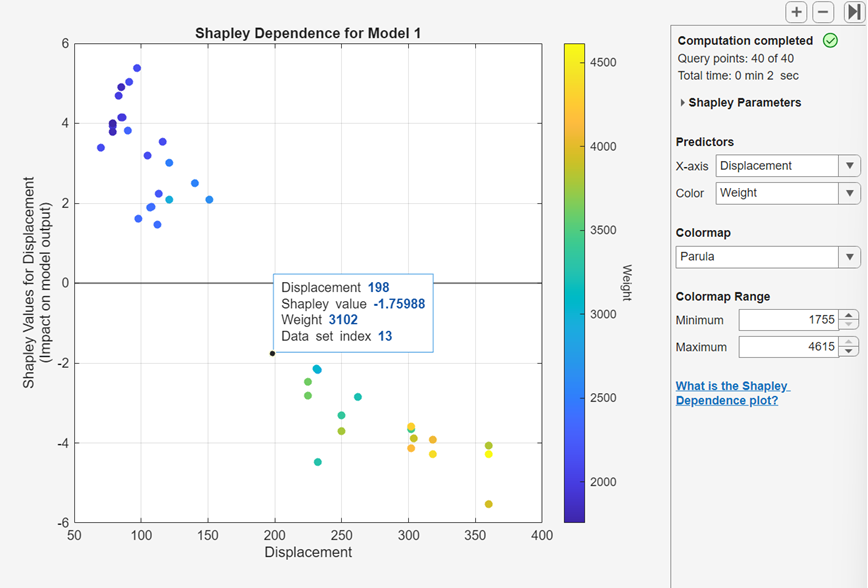868x588 pixels.
Task: Open the X-axis predictor dropdown
Action: click(x=848, y=166)
